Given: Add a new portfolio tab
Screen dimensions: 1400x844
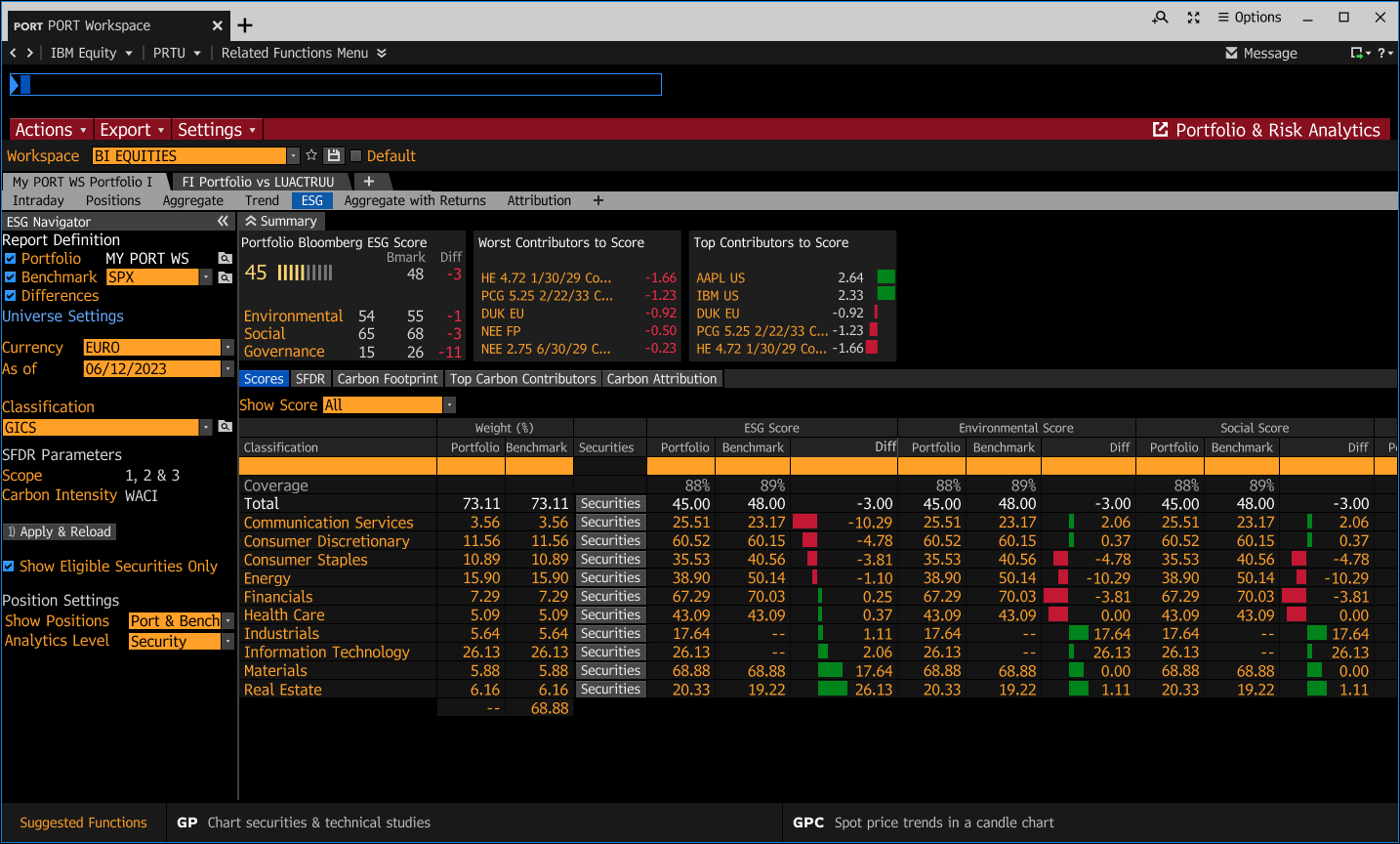Looking at the screenshot, I should click(369, 182).
